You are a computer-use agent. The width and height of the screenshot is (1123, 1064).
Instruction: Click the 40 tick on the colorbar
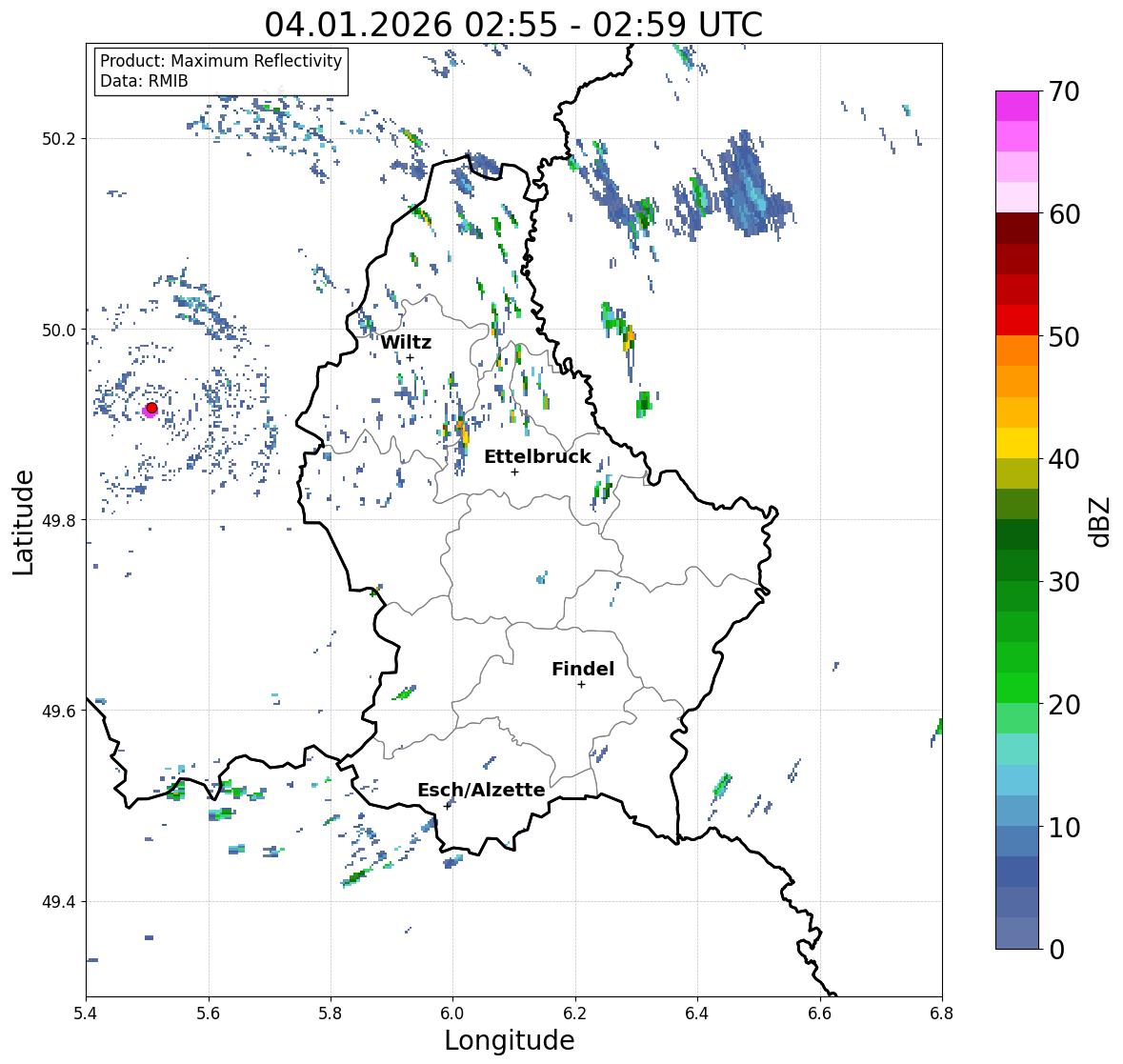click(x=1064, y=459)
